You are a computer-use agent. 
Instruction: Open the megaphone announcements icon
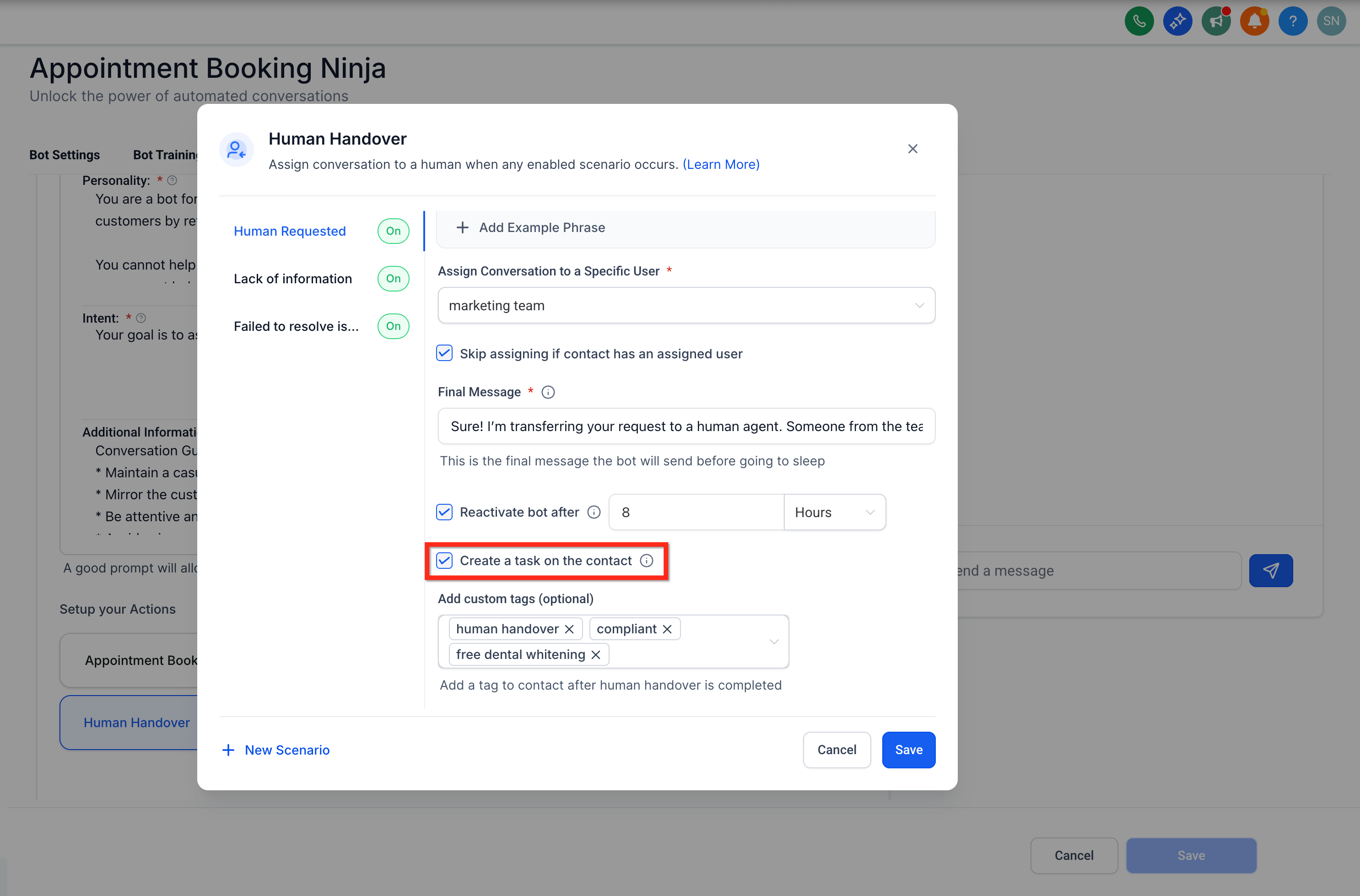(x=1215, y=22)
